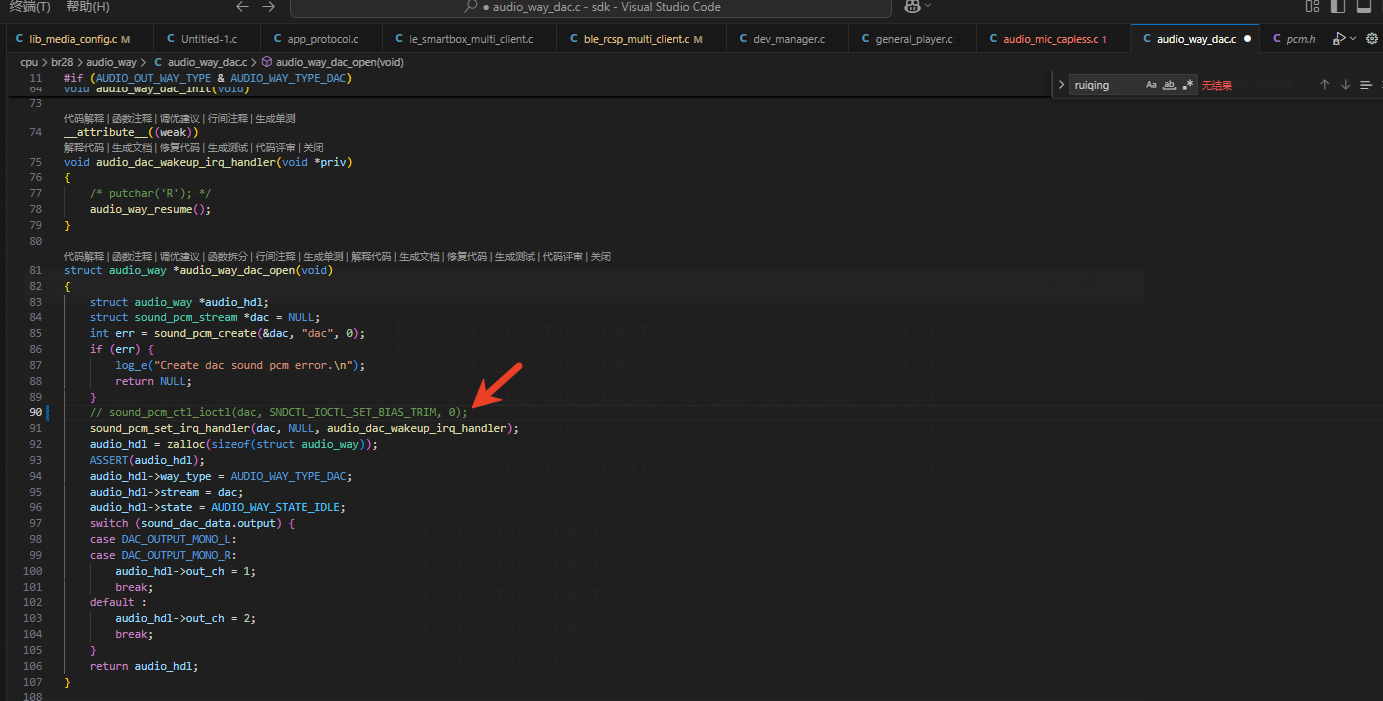The height and width of the screenshot is (701, 1383).
Task: Switch to the app_protocol.c tab
Action: point(320,39)
